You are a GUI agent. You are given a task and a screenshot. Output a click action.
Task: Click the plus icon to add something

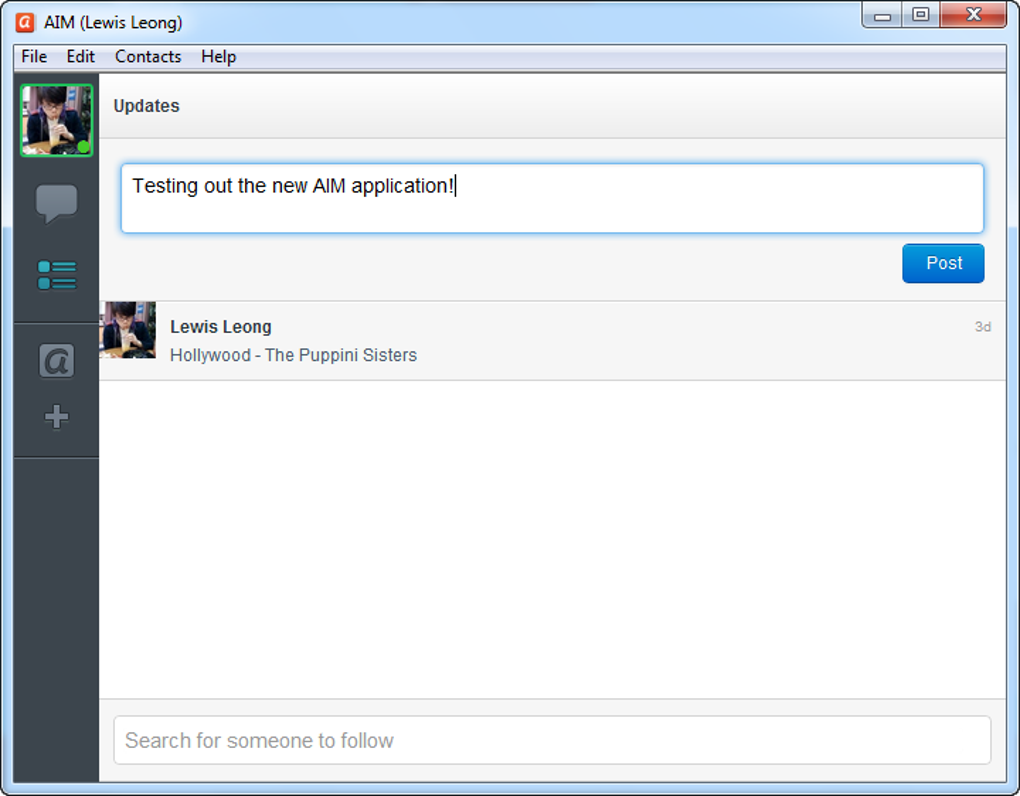(56, 416)
